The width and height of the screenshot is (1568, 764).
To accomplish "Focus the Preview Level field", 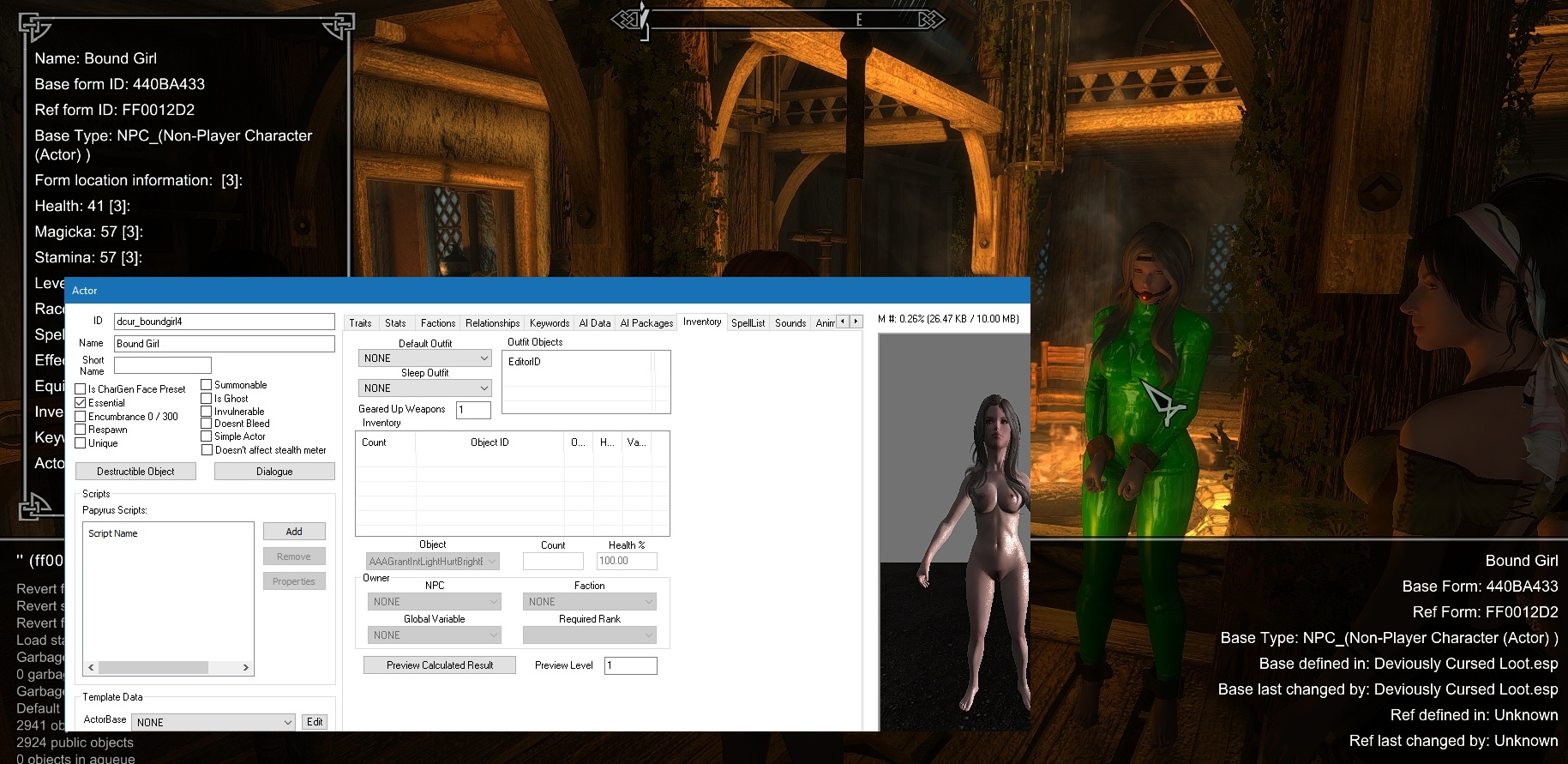I will click(631, 665).
